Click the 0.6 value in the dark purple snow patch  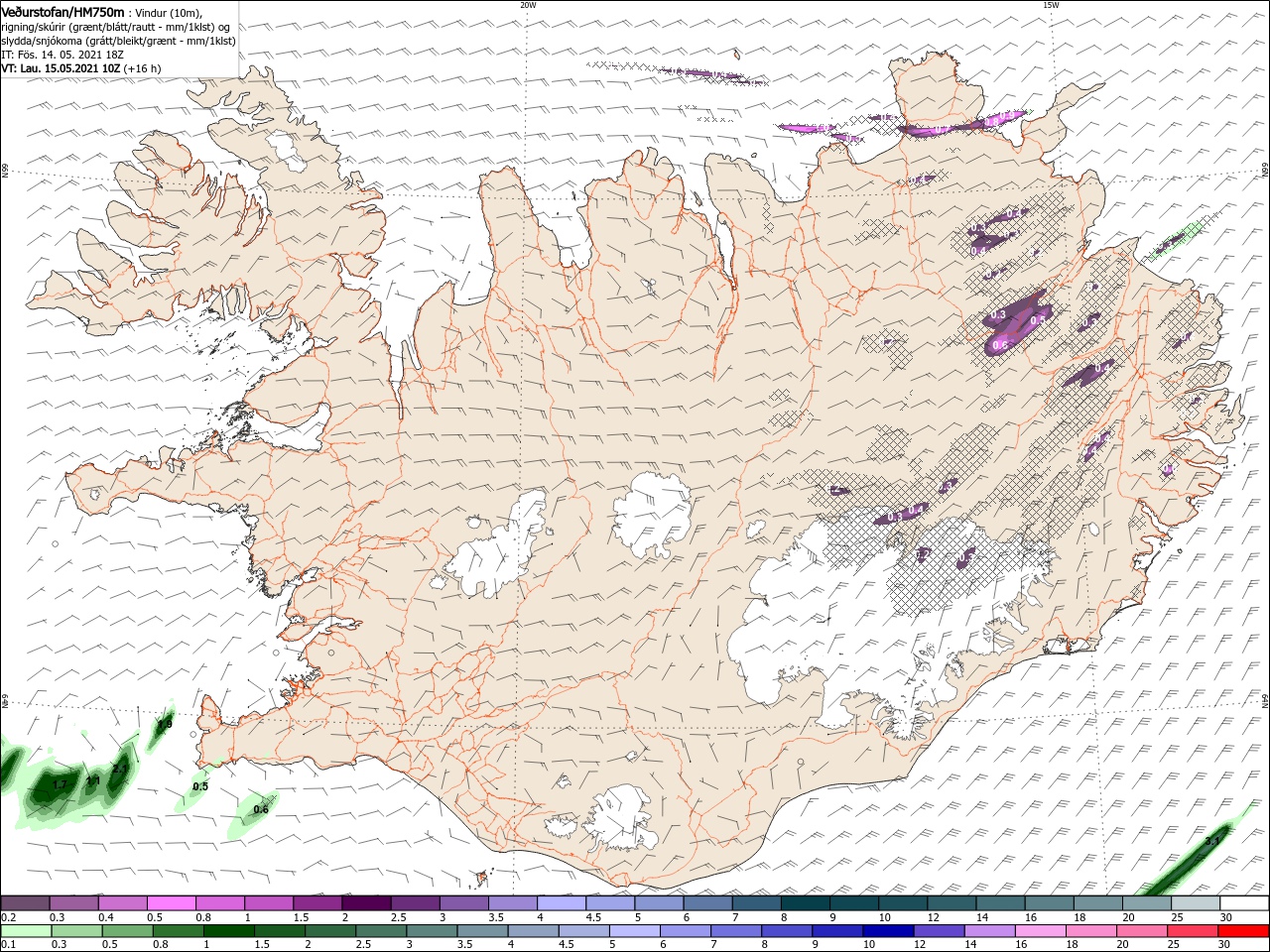1000,345
